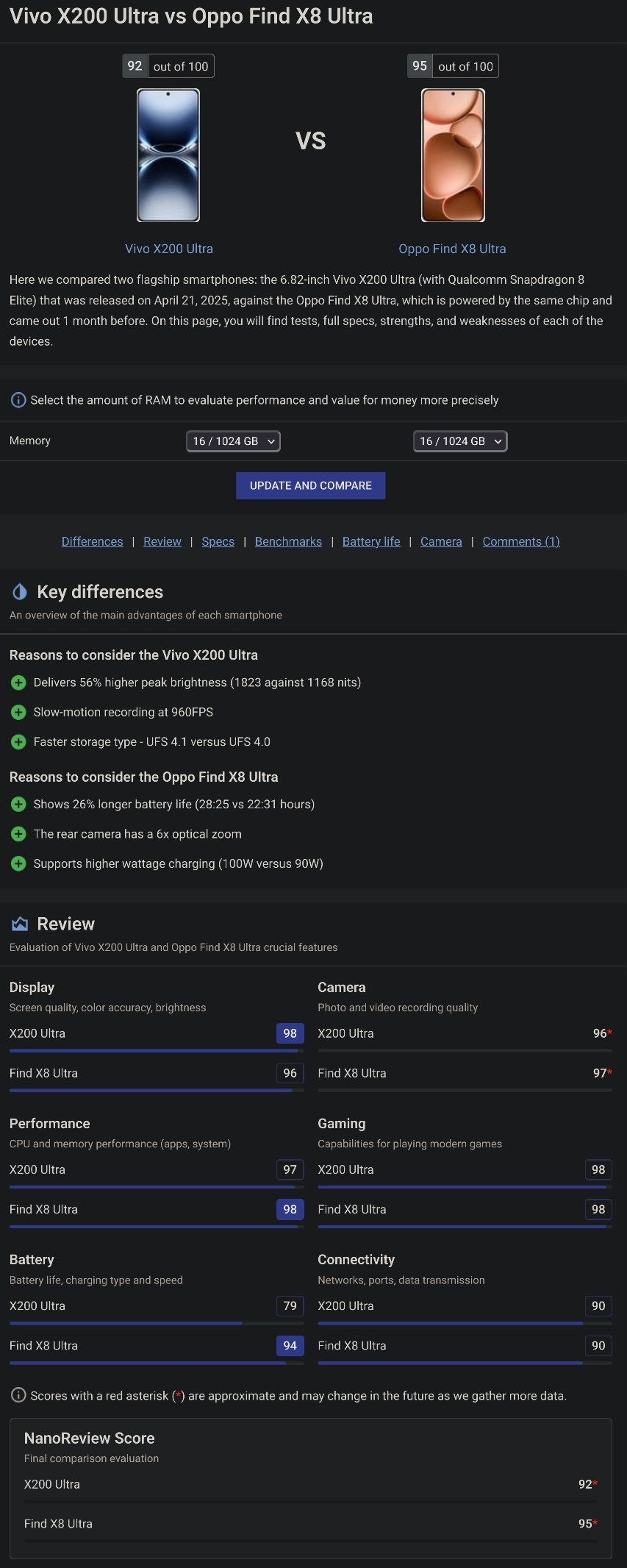Jump to the Battery life section
The width and height of the screenshot is (627, 1568).
click(371, 541)
